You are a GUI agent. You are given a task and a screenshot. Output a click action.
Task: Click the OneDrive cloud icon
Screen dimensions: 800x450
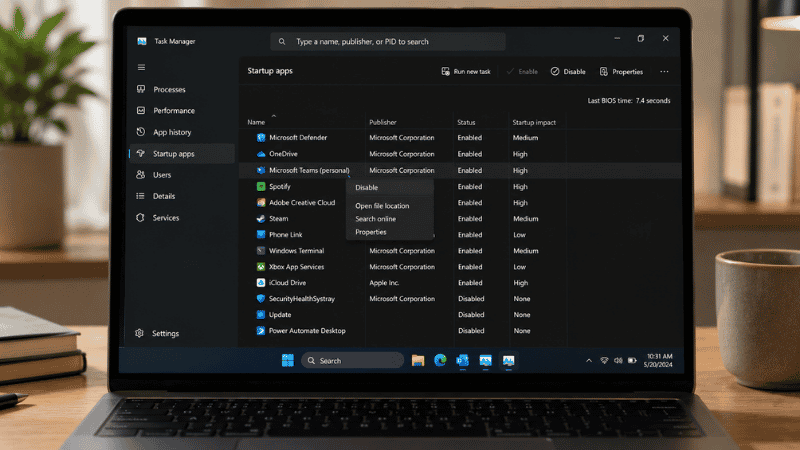tap(261, 154)
